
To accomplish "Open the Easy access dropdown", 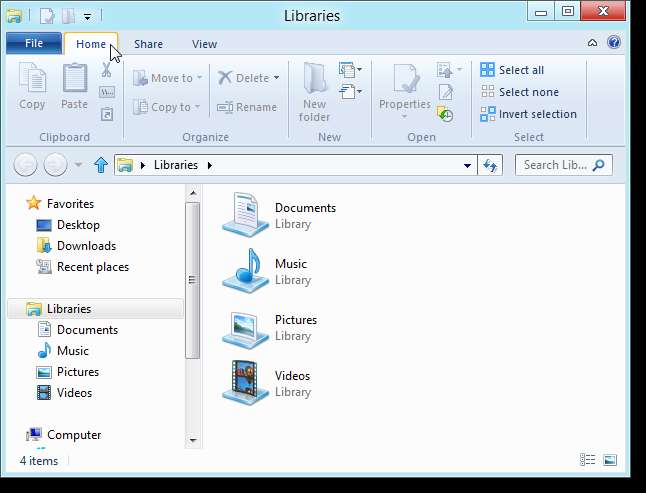I will pyautogui.click(x=351, y=91).
